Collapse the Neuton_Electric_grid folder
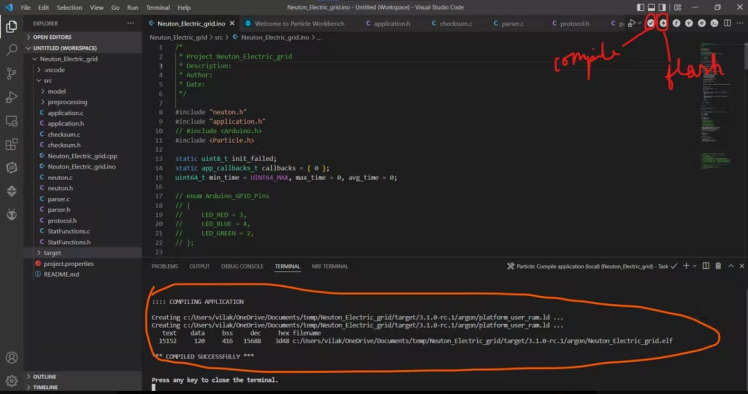Viewport: 748px width, 394px height. point(83,59)
